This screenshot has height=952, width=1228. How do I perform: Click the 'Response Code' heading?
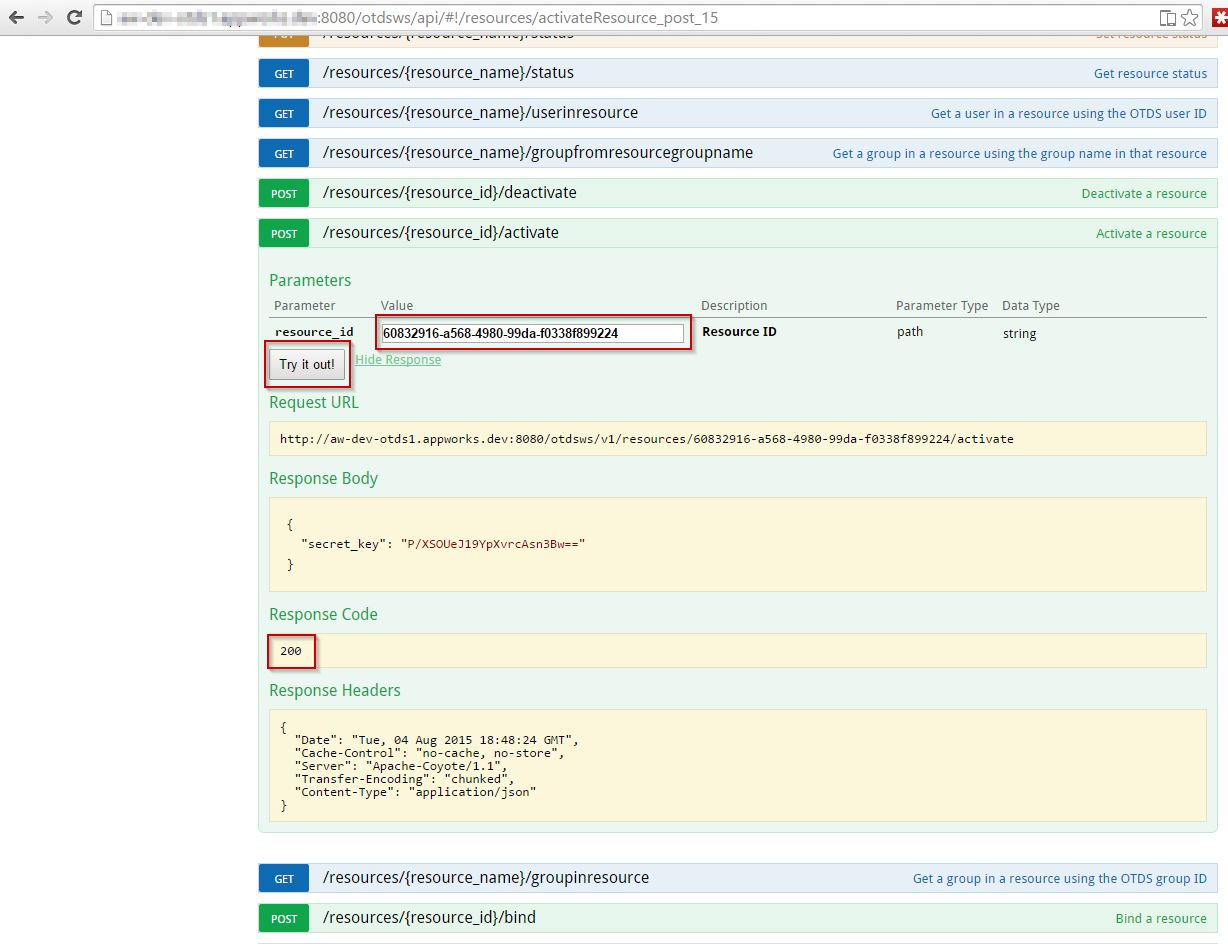[x=323, y=615]
